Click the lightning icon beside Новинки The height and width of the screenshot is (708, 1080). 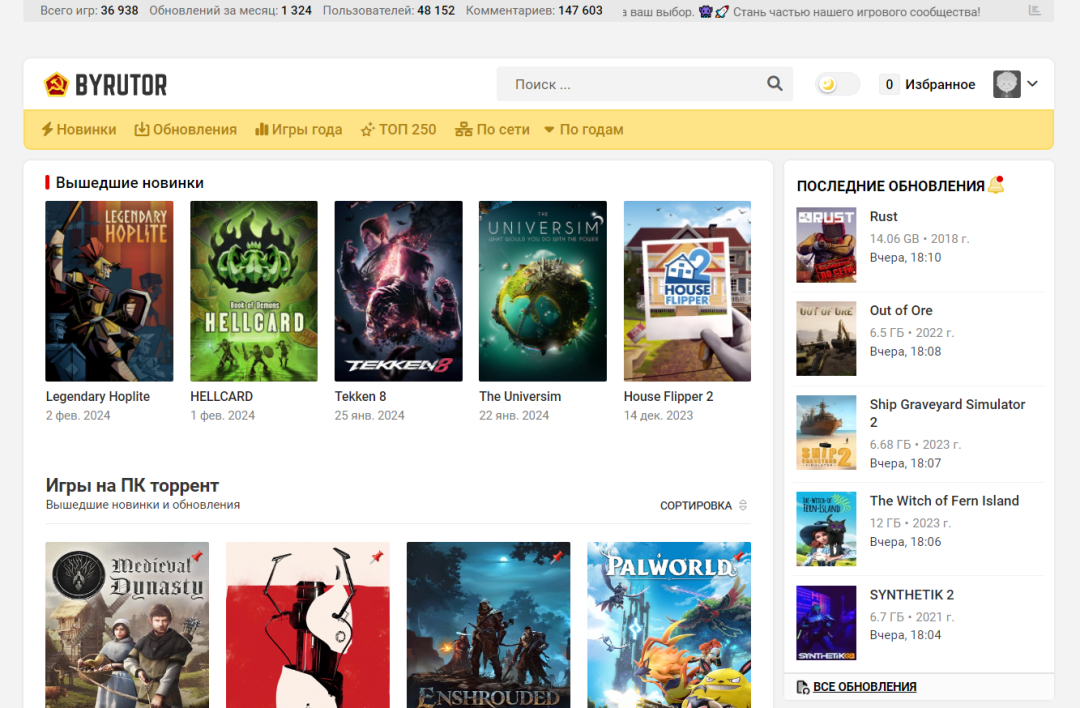tap(47, 129)
